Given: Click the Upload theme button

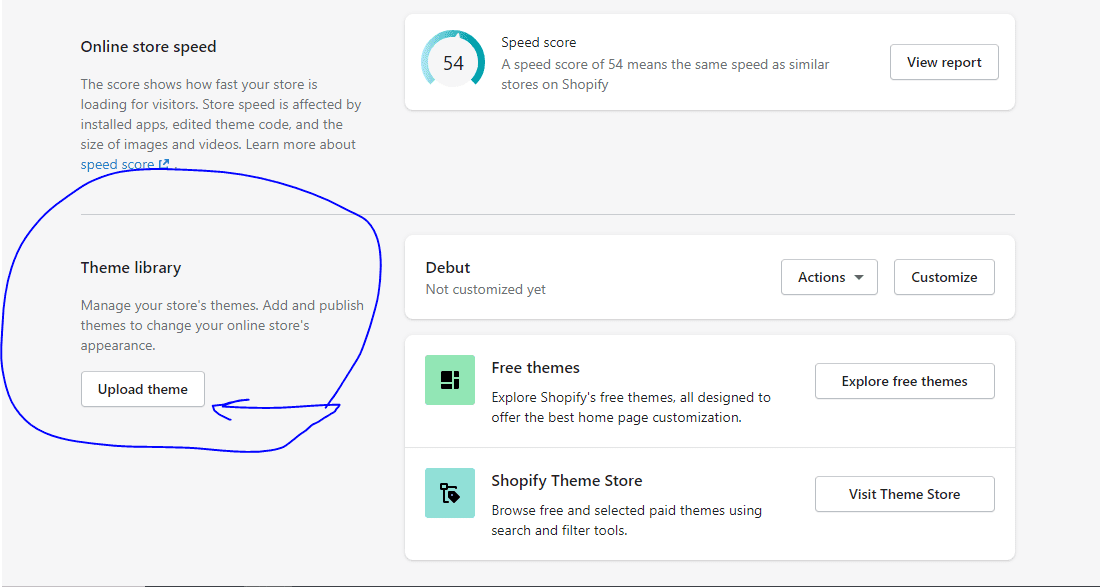Looking at the screenshot, I should (143, 389).
